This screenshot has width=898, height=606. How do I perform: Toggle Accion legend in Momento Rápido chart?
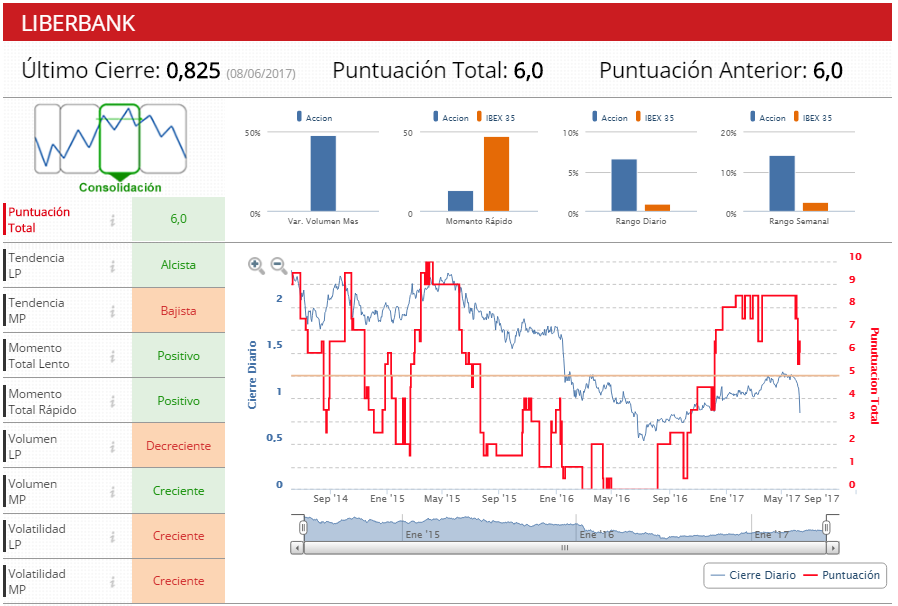point(451,117)
